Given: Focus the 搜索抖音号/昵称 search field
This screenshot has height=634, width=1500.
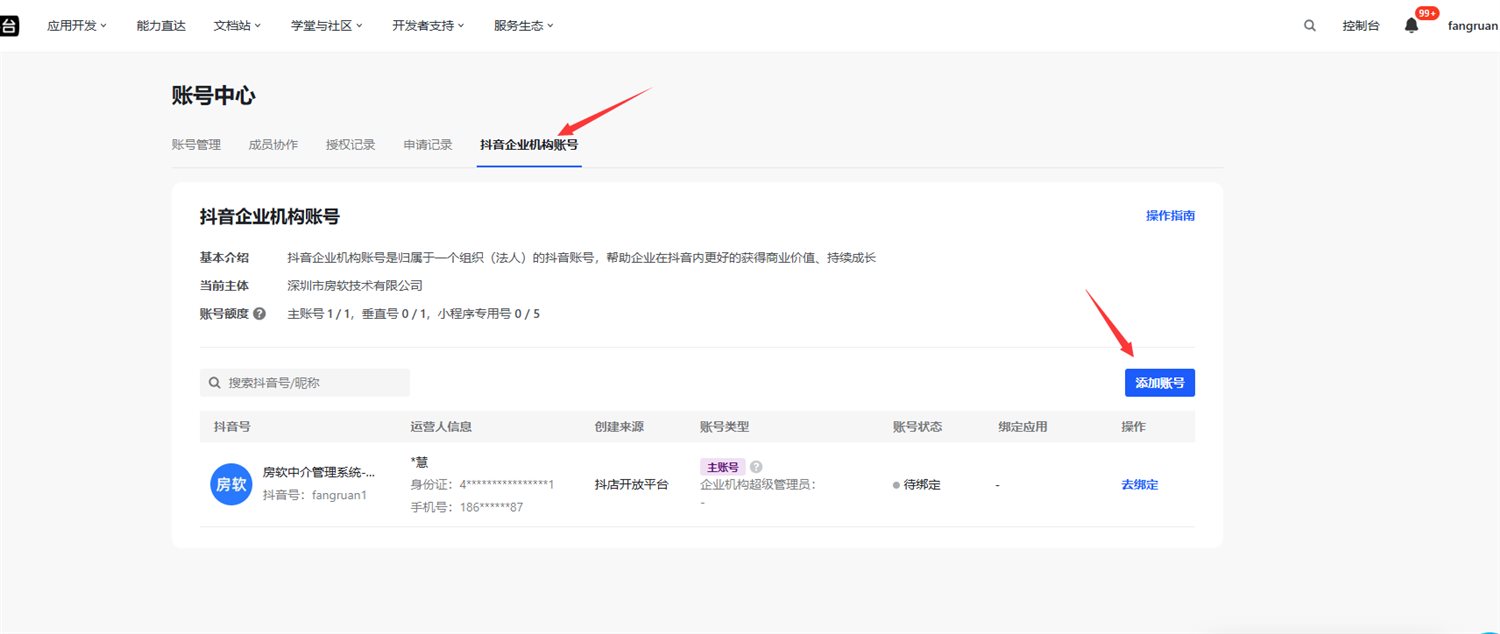Looking at the screenshot, I should coord(310,383).
